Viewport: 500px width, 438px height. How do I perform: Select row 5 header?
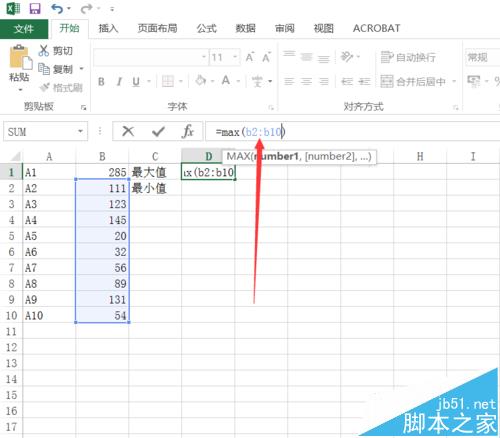(x=11, y=236)
